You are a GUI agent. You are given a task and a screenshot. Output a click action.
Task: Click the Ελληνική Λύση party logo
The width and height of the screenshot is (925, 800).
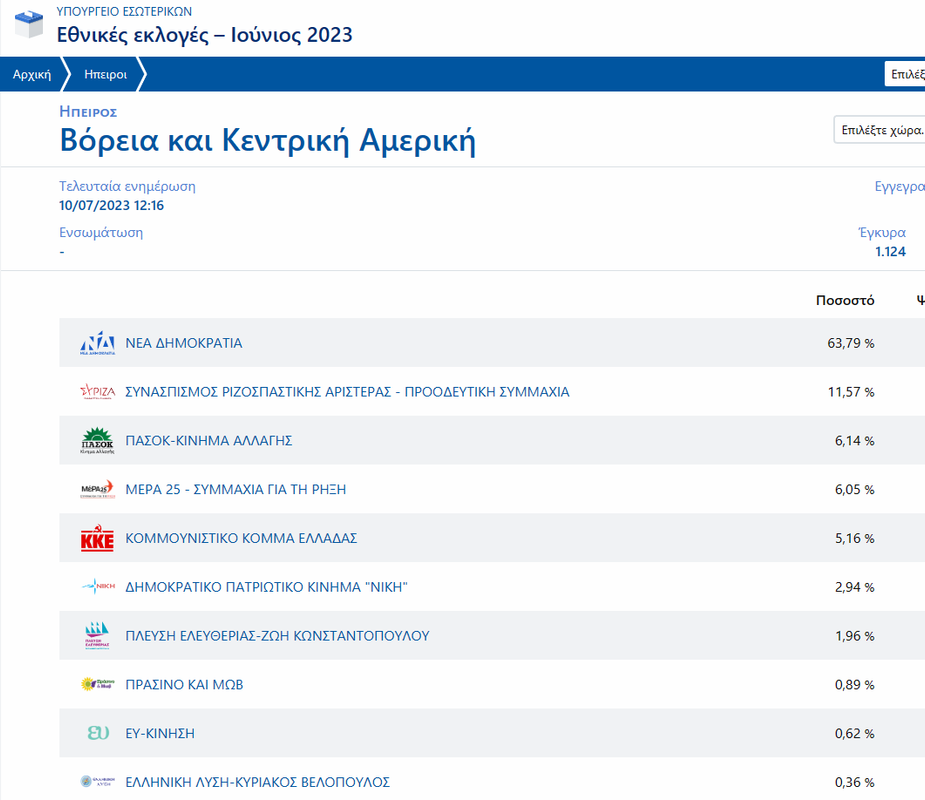point(97,782)
